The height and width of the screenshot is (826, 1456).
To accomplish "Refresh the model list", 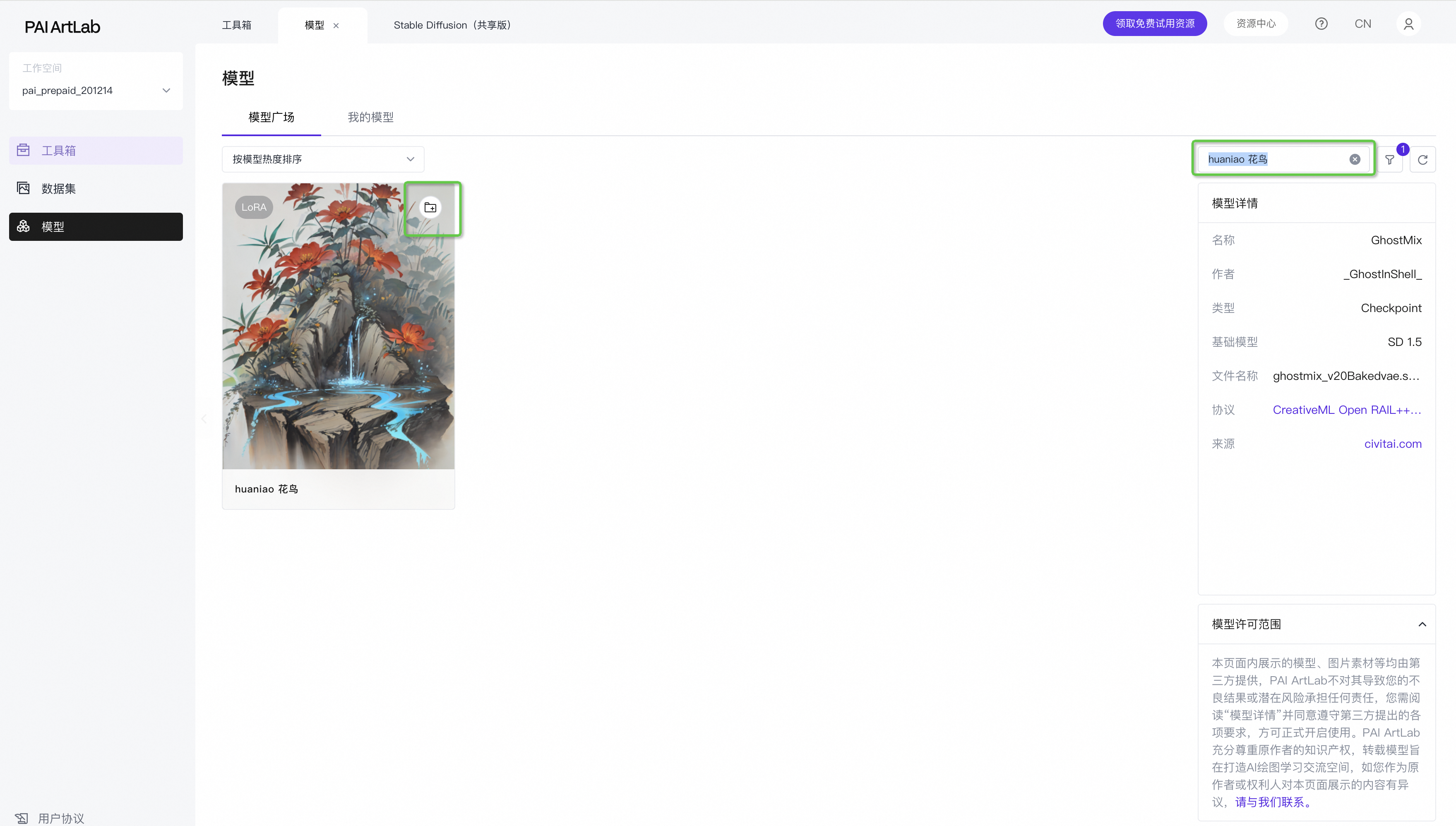I will [1422, 160].
